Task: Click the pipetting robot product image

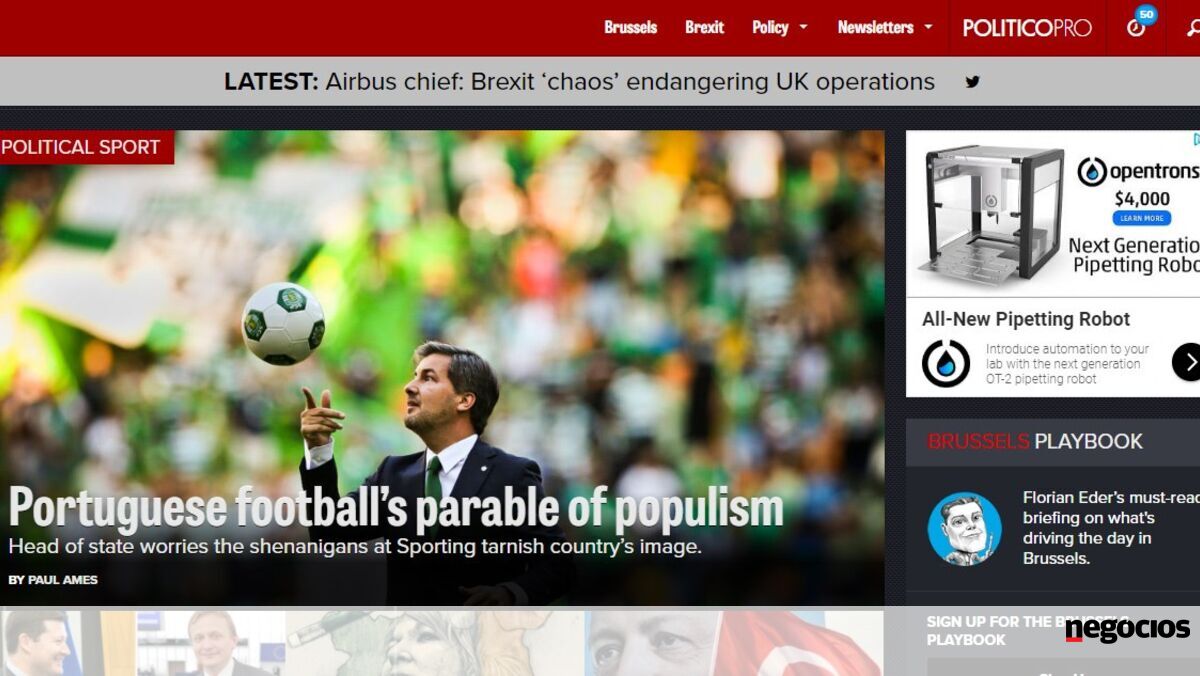Action: pyautogui.click(x=992, y=212)
